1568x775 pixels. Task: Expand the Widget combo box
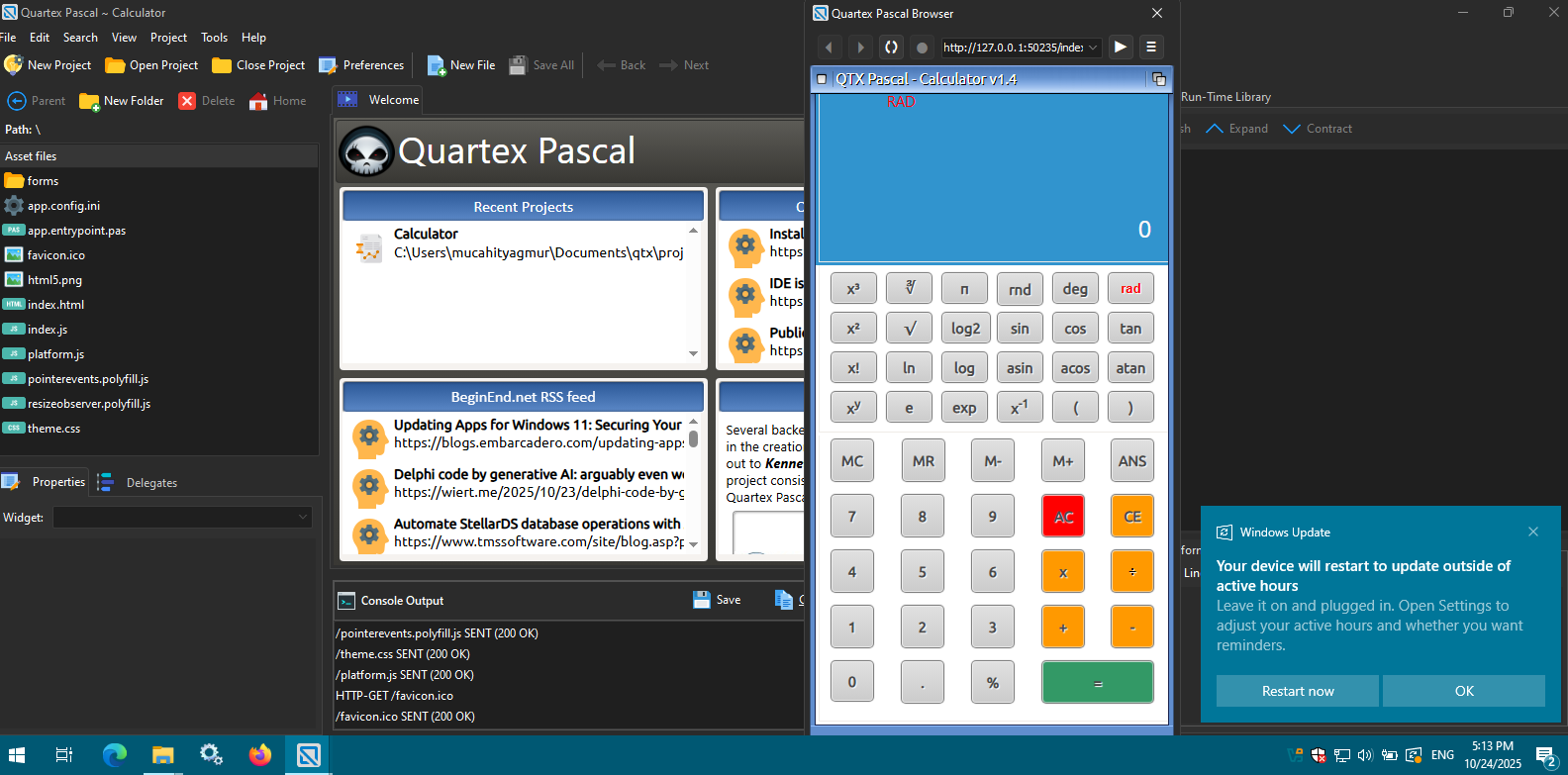point(303,518)
